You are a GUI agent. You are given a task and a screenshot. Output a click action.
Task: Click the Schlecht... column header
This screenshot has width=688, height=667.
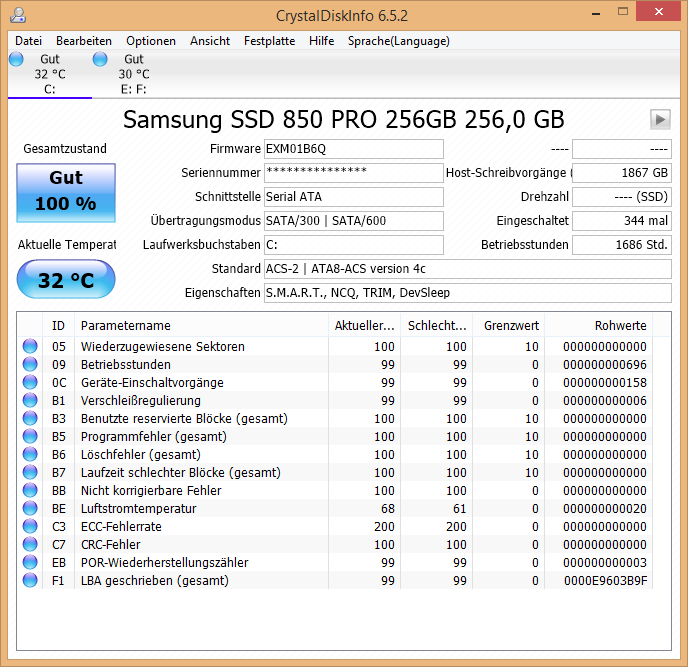[x=437, y=326]
